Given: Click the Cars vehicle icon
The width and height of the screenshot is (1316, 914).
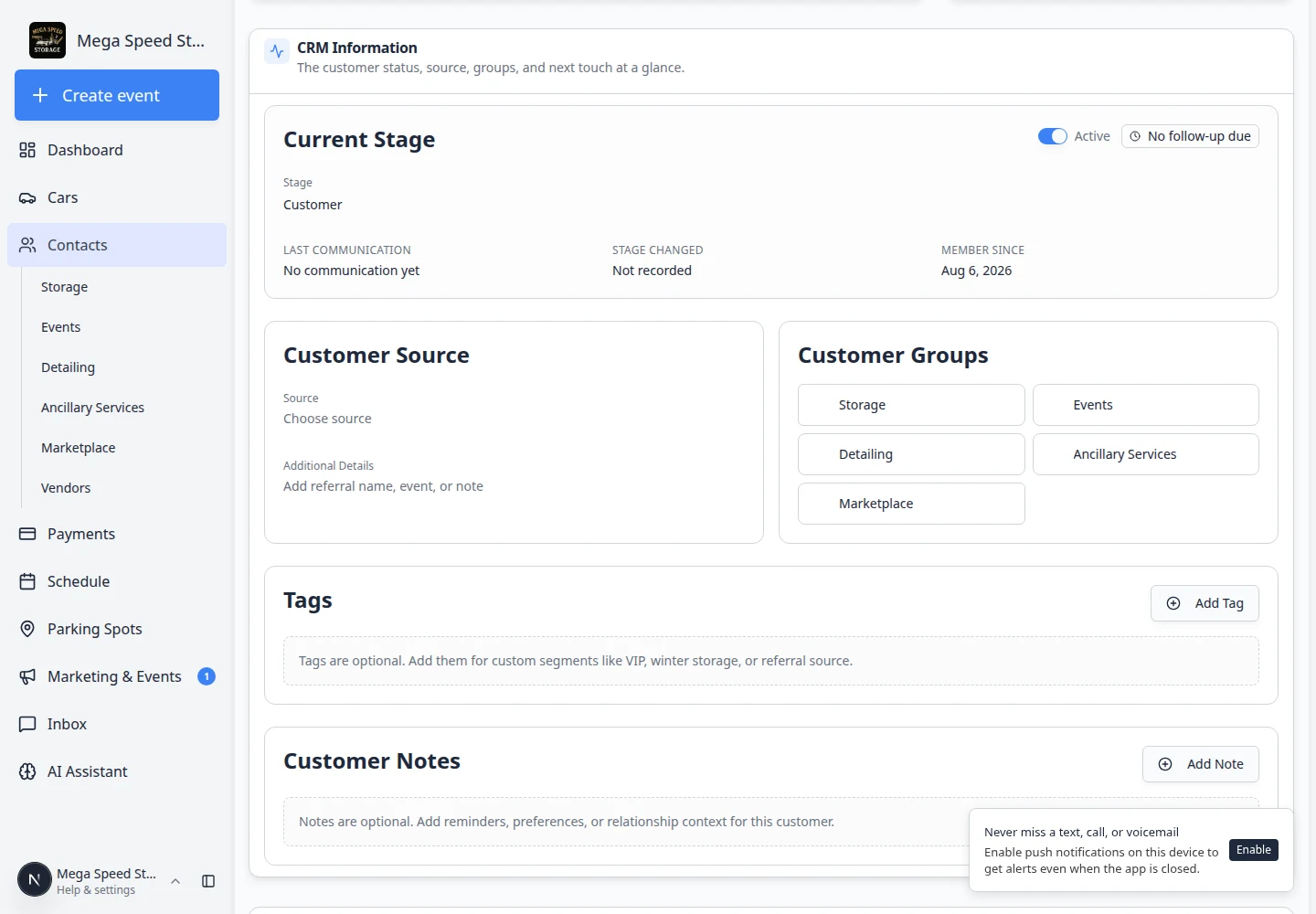Looking at the screenshot, I should tap(27, 197).
